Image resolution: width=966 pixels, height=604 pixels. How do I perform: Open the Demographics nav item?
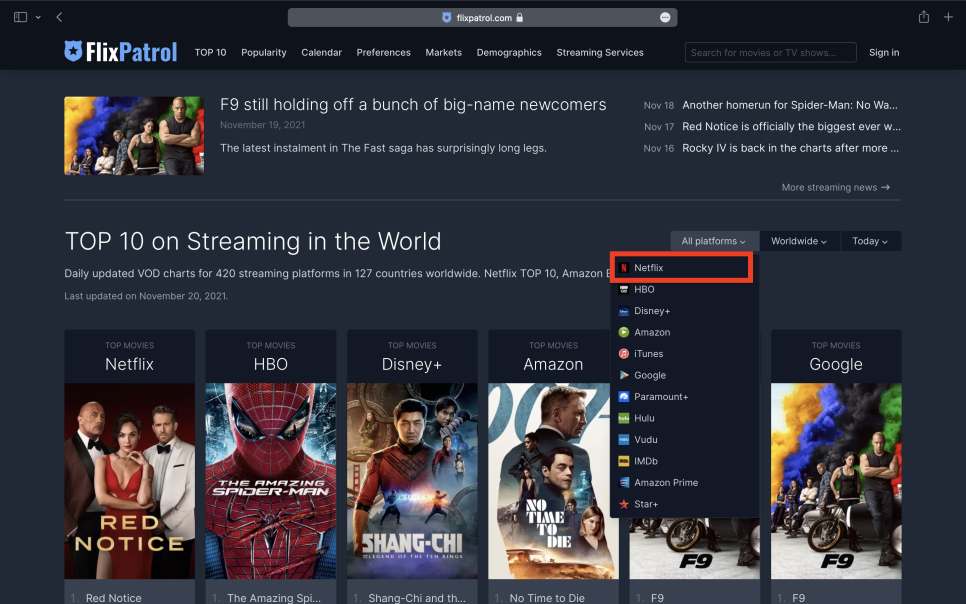pyautogui.click(x=509, y=52)
